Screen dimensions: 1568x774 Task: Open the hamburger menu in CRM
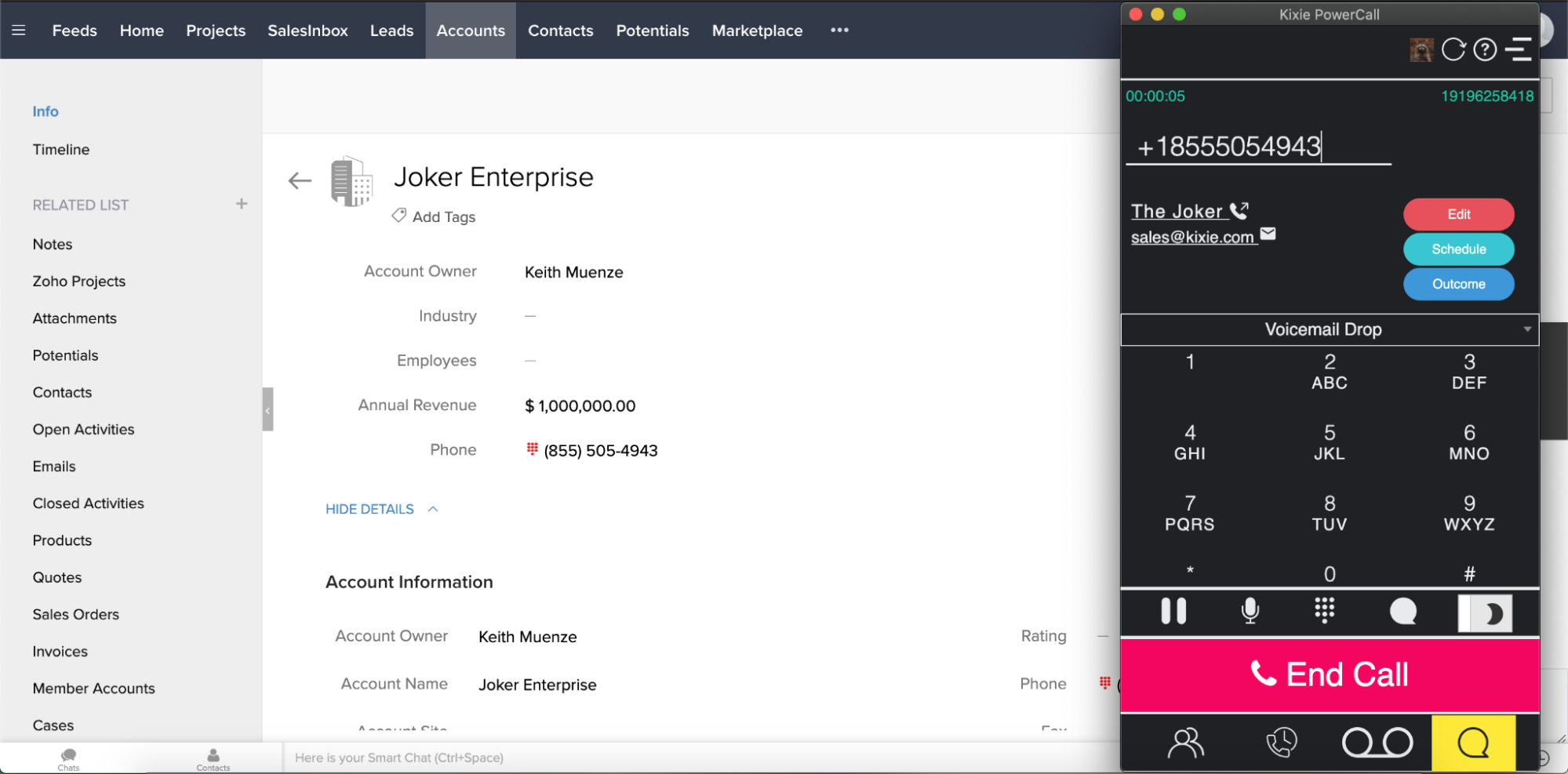tap(19, 30)
